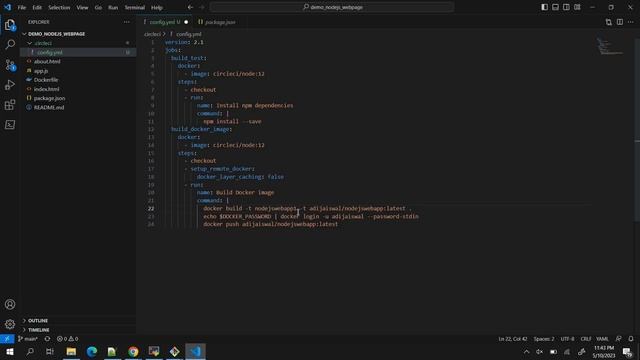This screenshot has height=360, width=640.
Task: Open index.html in the file tree
Action: [x=78, y=89]
